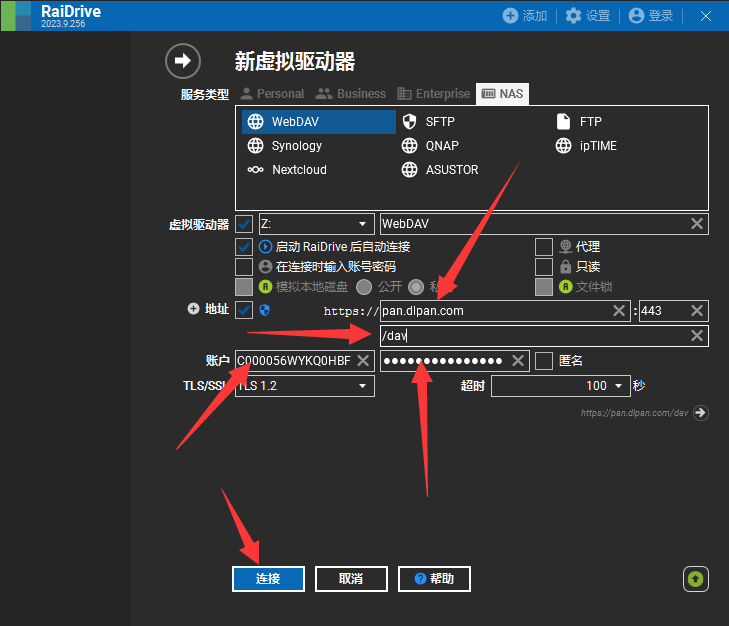The image size is (729, 626).
Task: Enable 在连接时输入账号密码 checkbox
Action: [x=244, y=266]
